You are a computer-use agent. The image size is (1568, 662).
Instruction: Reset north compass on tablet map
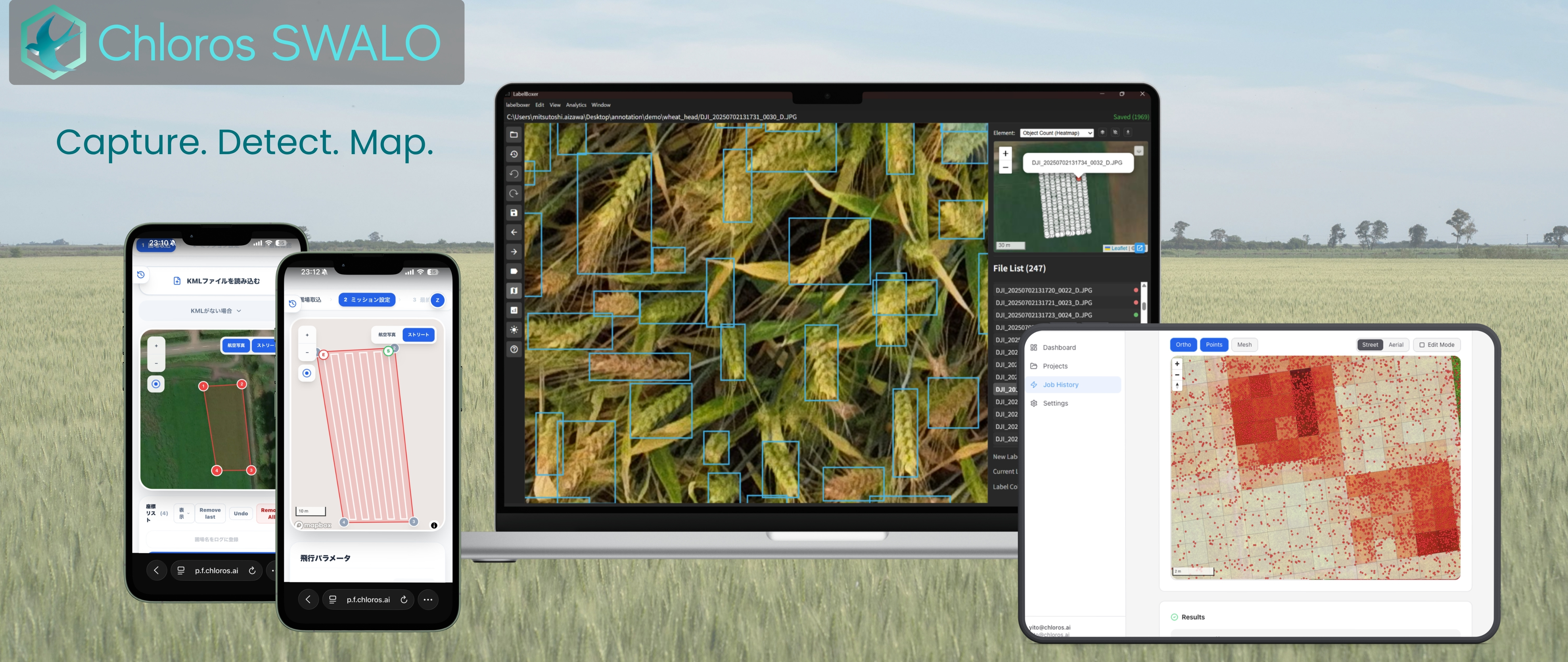[x=1177, y=386]
